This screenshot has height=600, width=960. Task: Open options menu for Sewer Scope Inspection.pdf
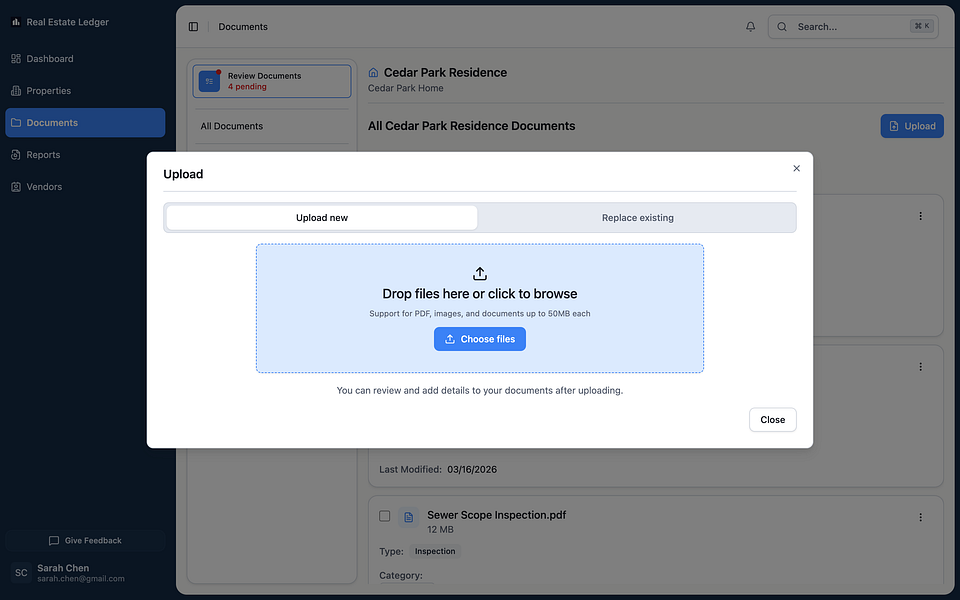(x=920, y=517)
